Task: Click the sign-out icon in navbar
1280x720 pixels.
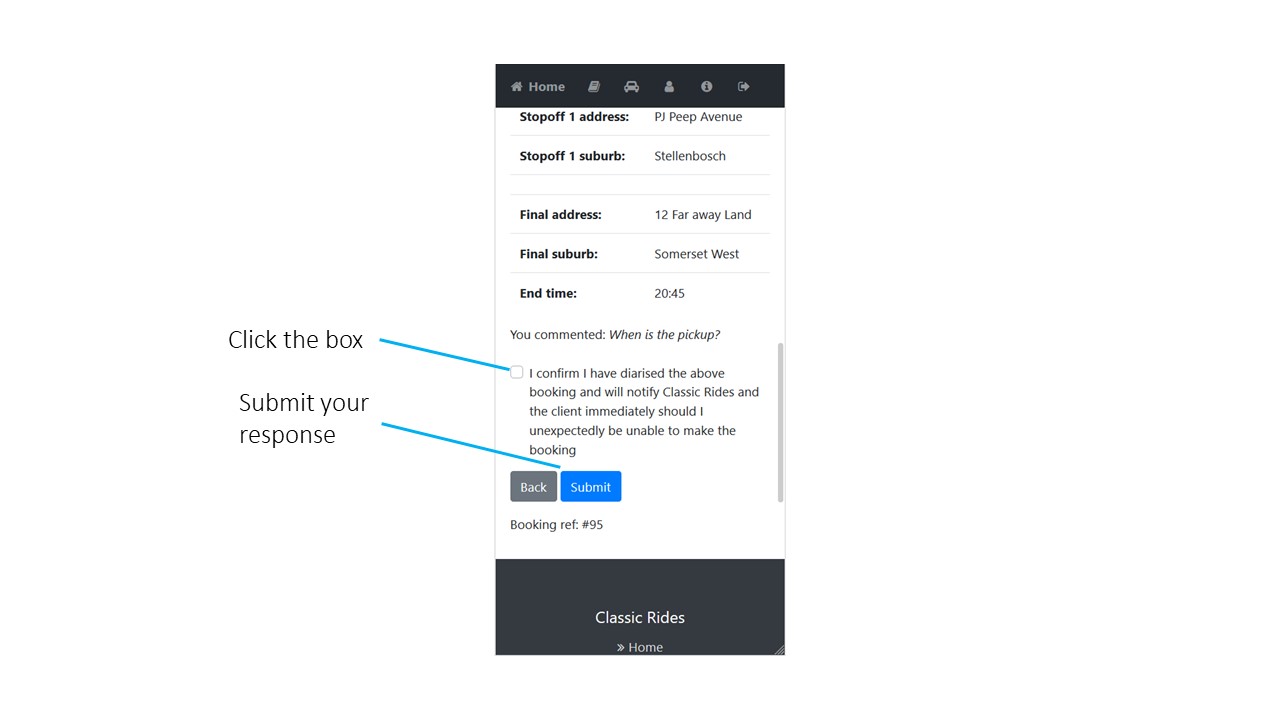Action: pos(744,87)
